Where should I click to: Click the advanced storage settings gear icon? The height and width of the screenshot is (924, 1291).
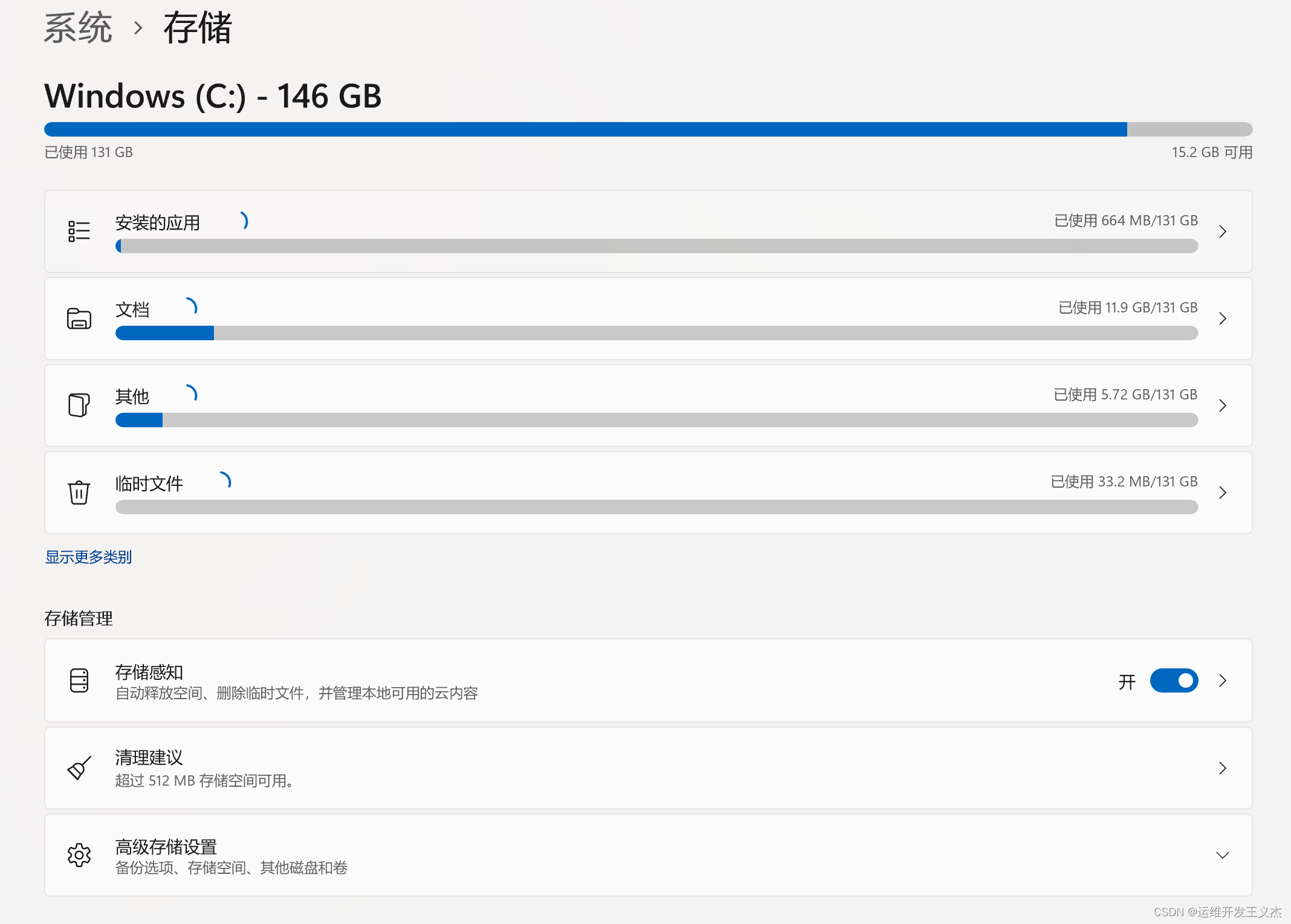click(79, 855)
